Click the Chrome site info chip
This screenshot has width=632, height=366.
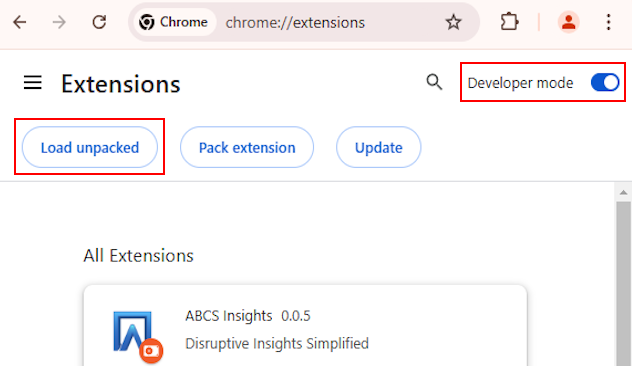point(174,22)
